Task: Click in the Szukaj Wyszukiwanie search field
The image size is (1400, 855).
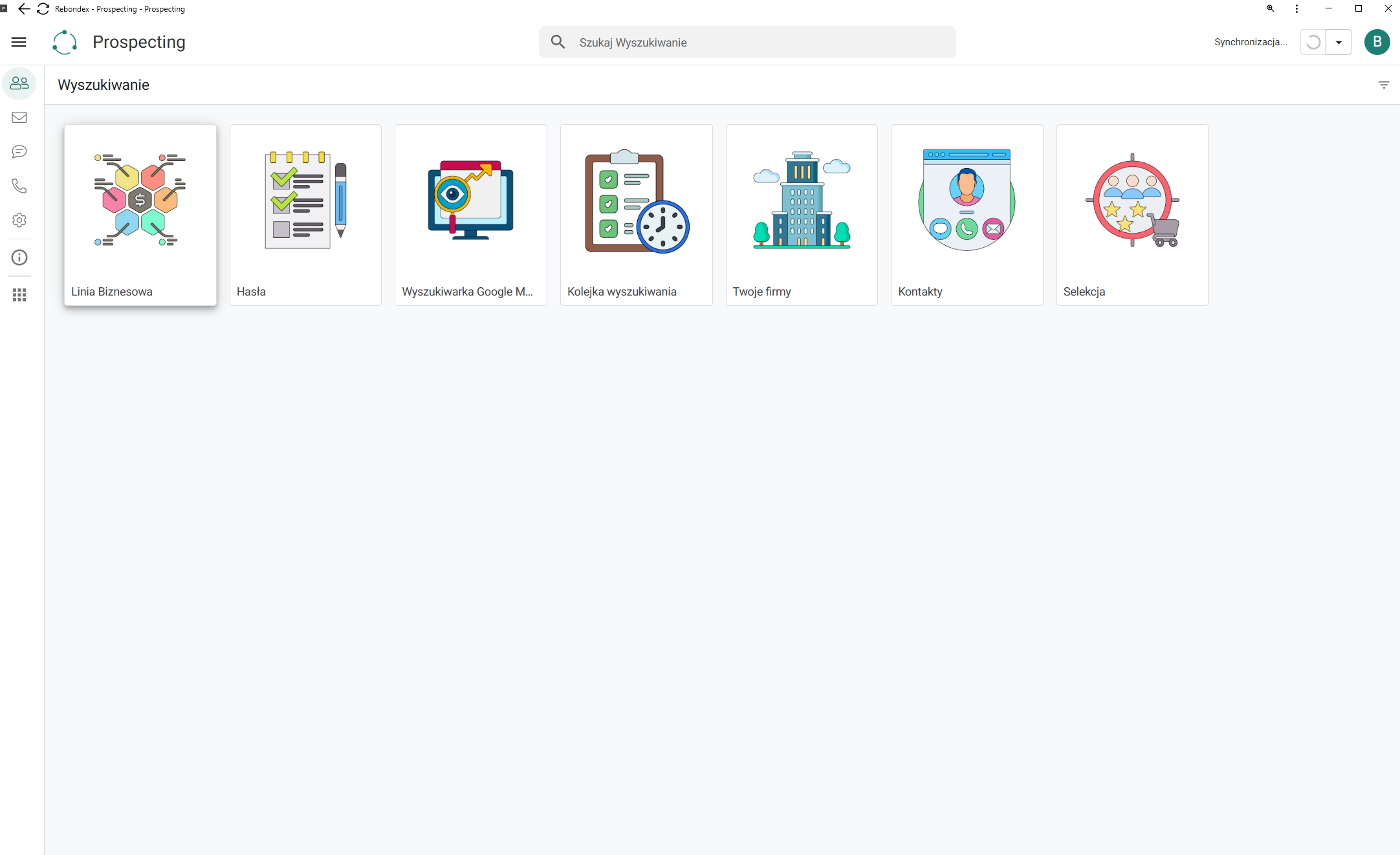Action: click(x=747, y=42)
